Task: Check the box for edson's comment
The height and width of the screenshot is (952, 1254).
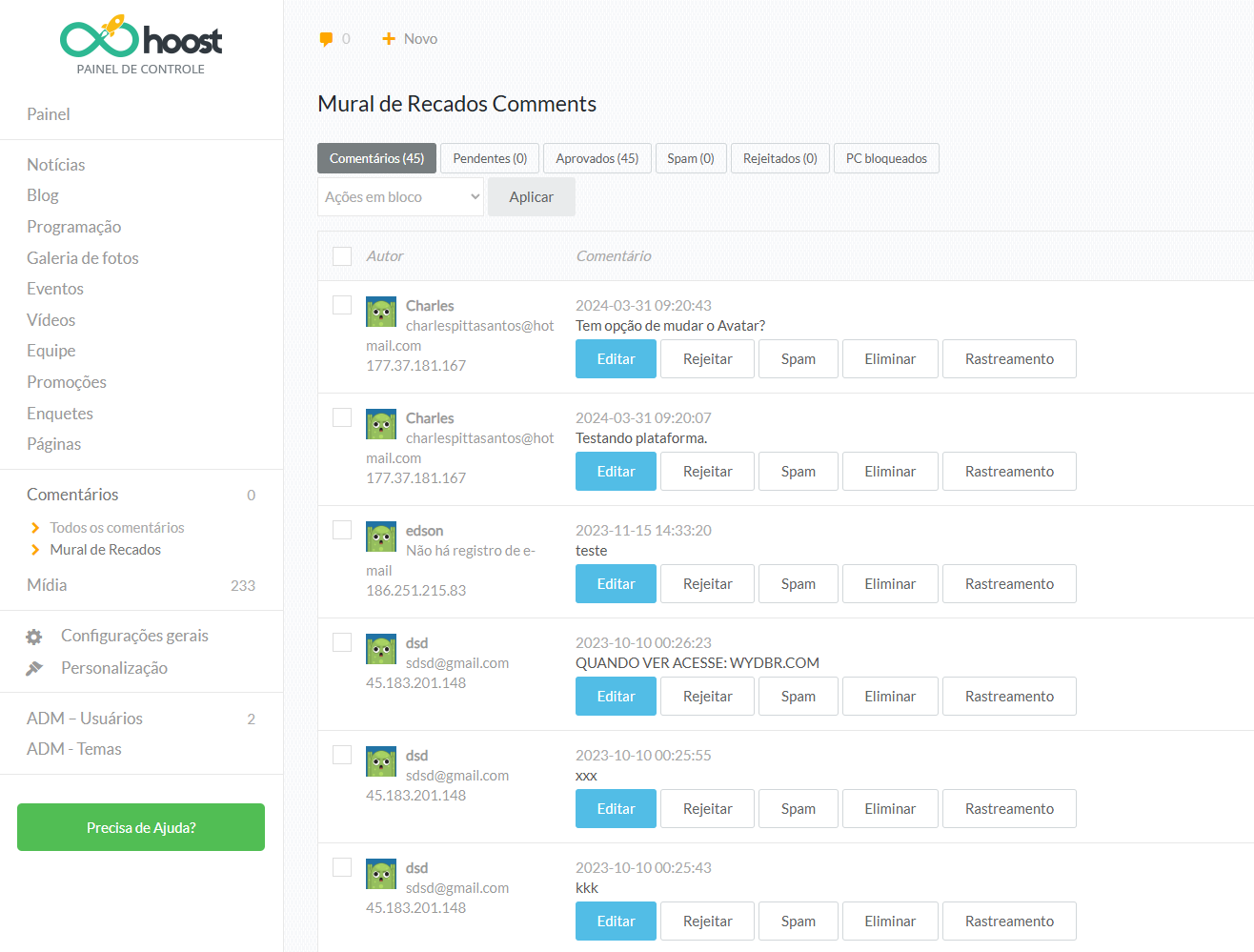Action: 342,530
